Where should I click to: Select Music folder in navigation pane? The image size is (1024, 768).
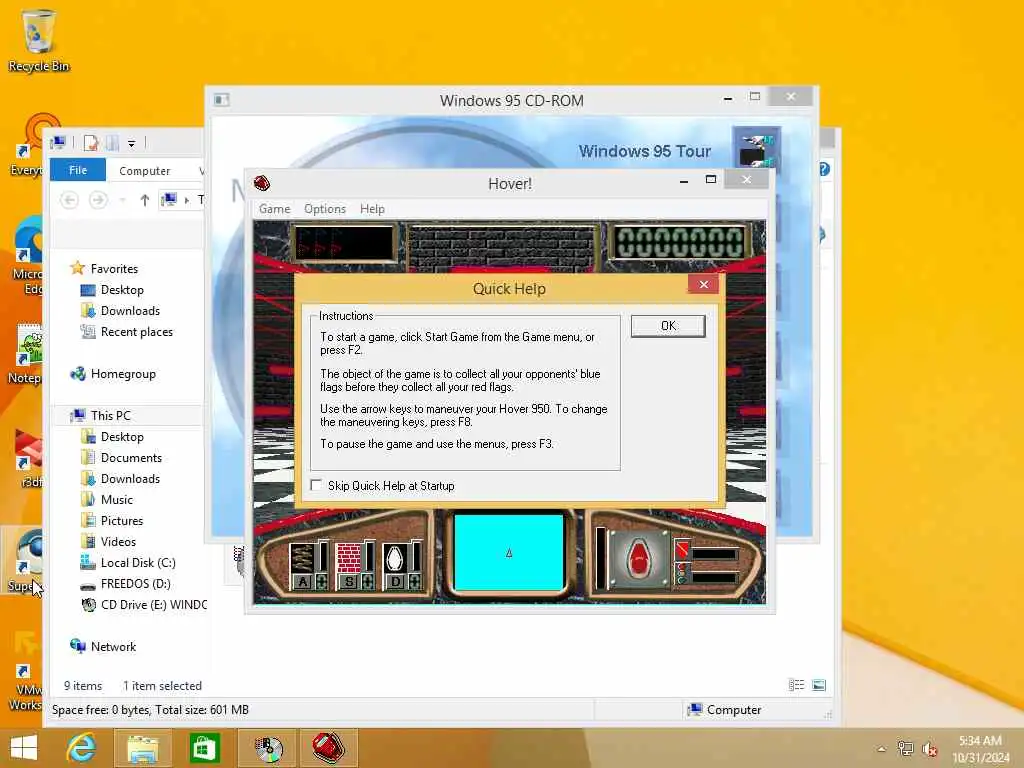(116, 500)
